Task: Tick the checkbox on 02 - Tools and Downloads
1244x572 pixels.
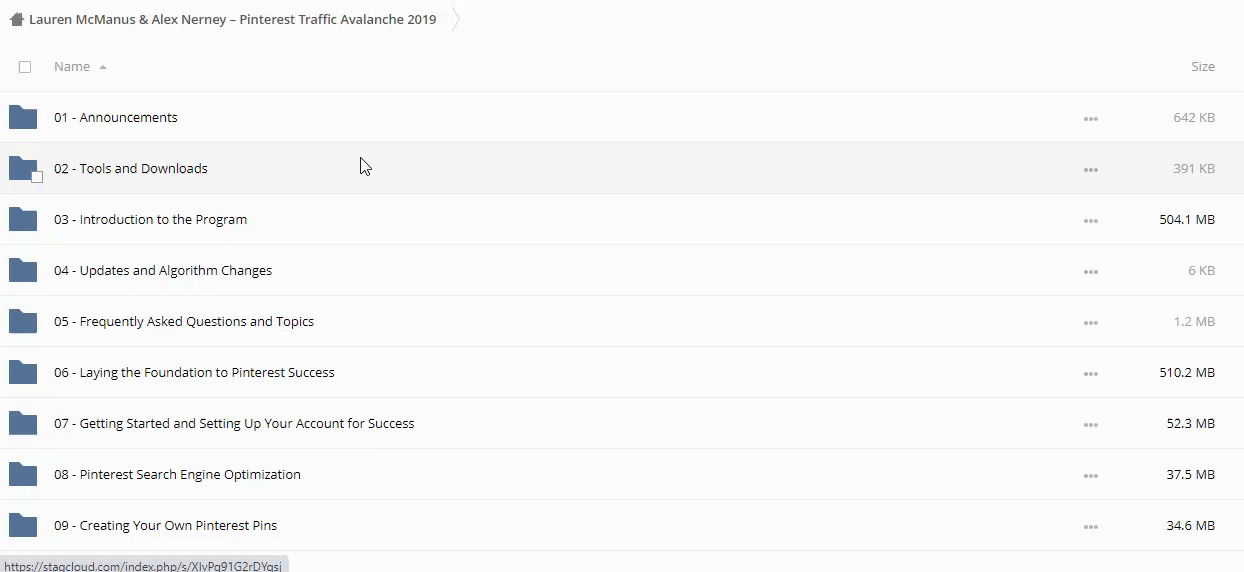Action: point(37,177)
